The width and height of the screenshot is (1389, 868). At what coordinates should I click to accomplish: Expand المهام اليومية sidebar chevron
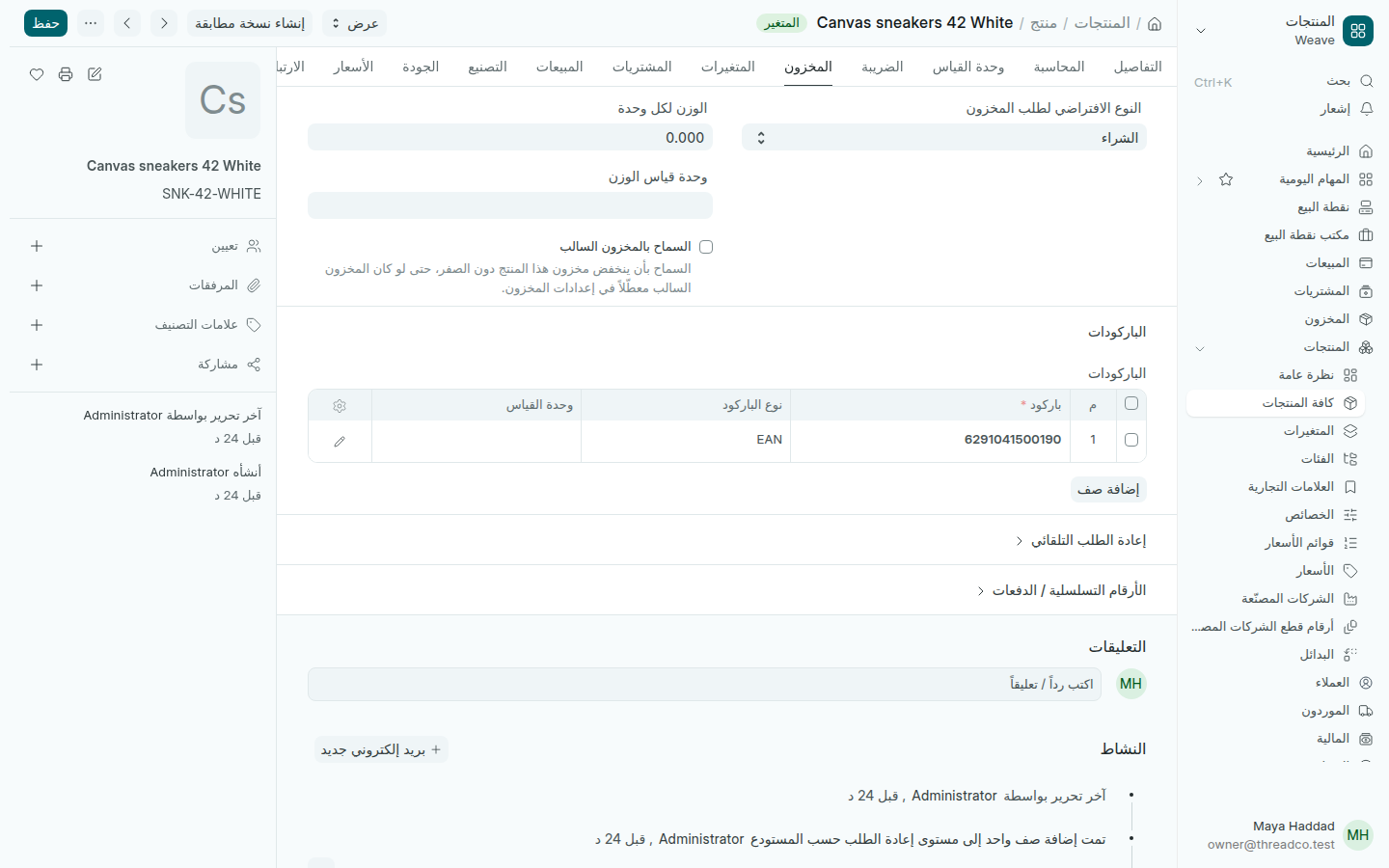point(1200,180)
